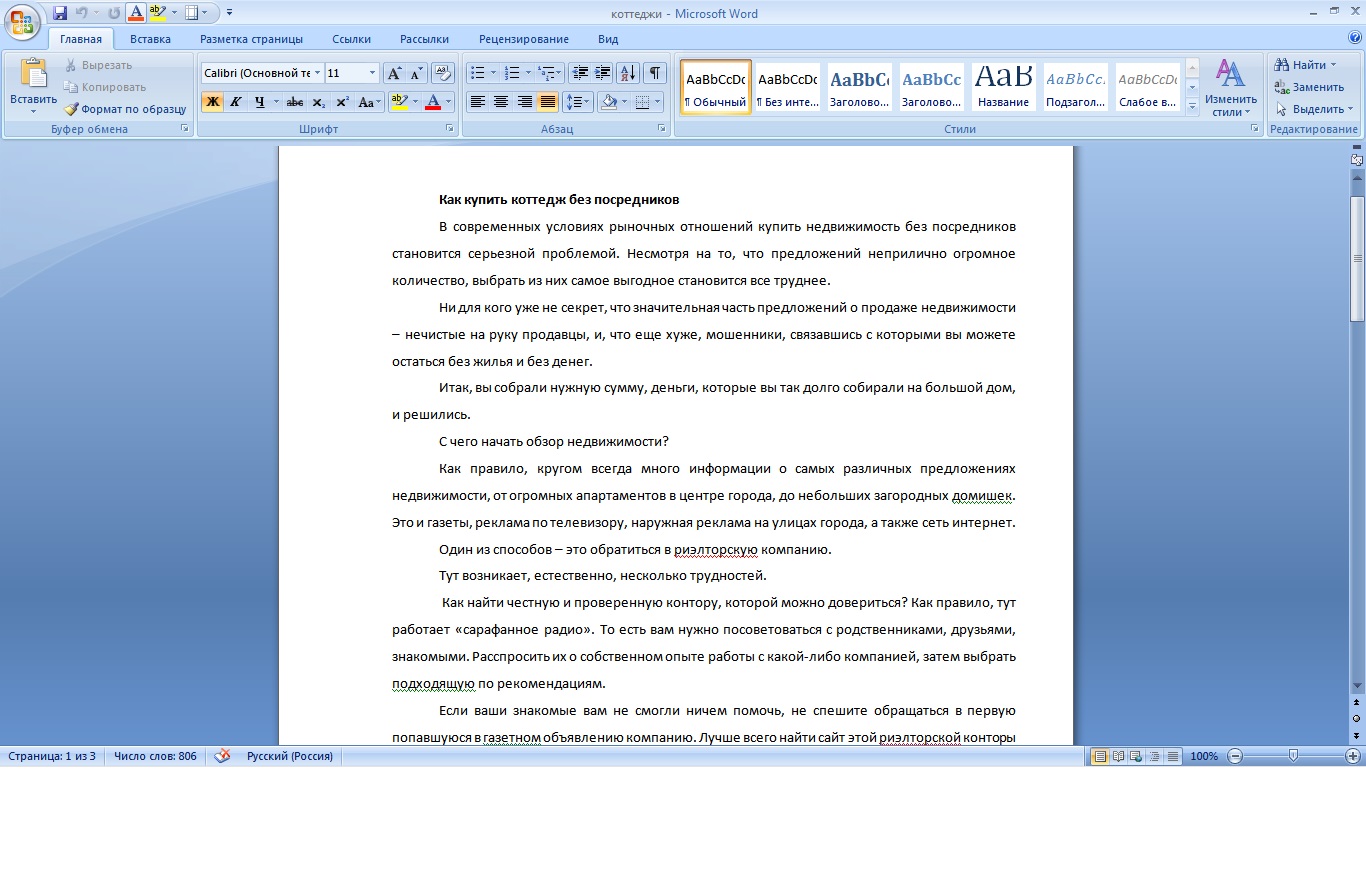Expand the Styles gallery list

pyautogui.click(x=1192, y=105)
